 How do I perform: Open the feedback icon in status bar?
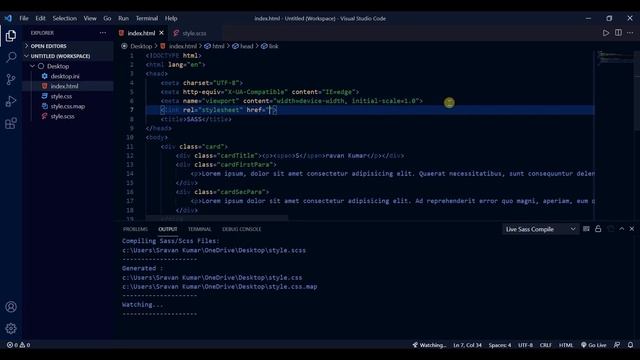click(x=617, y=345)
